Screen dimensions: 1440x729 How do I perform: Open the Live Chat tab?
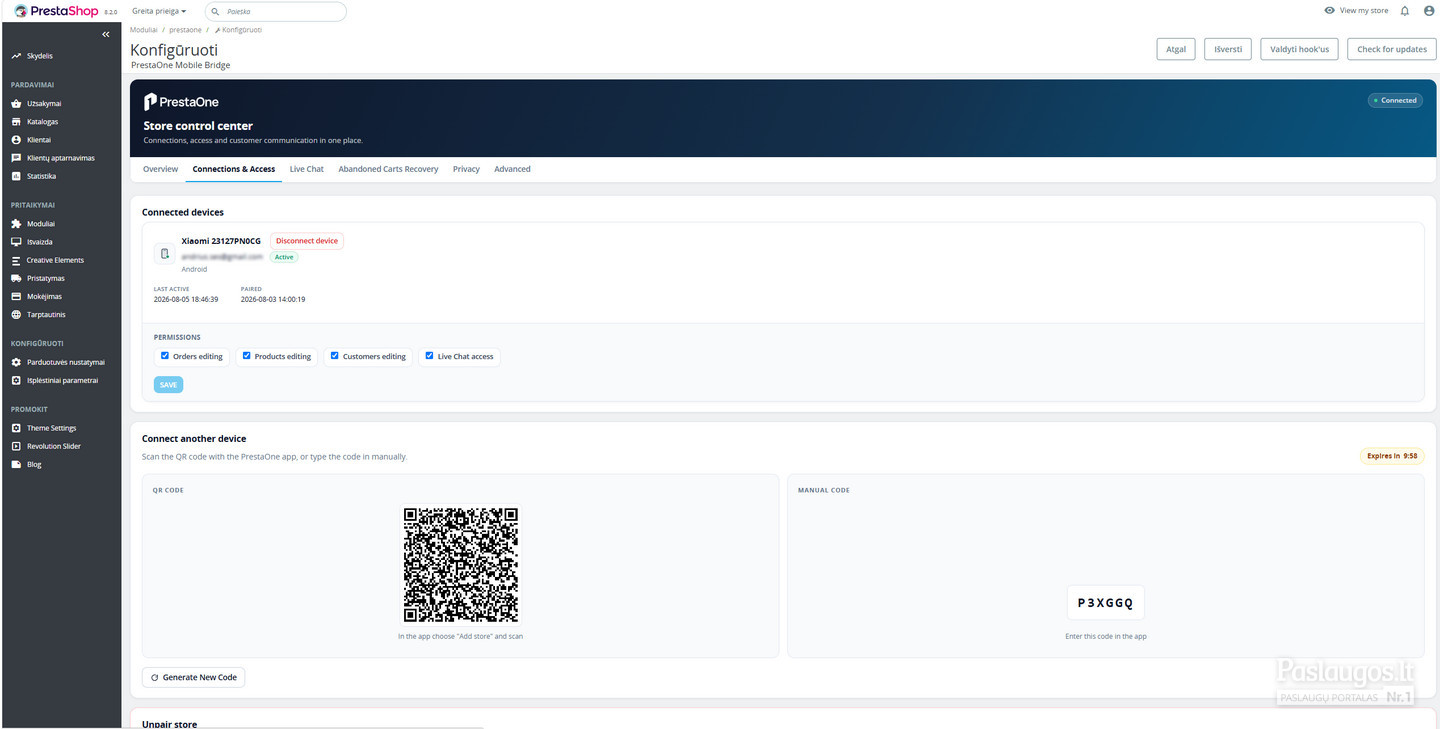(x=307, y=169)
